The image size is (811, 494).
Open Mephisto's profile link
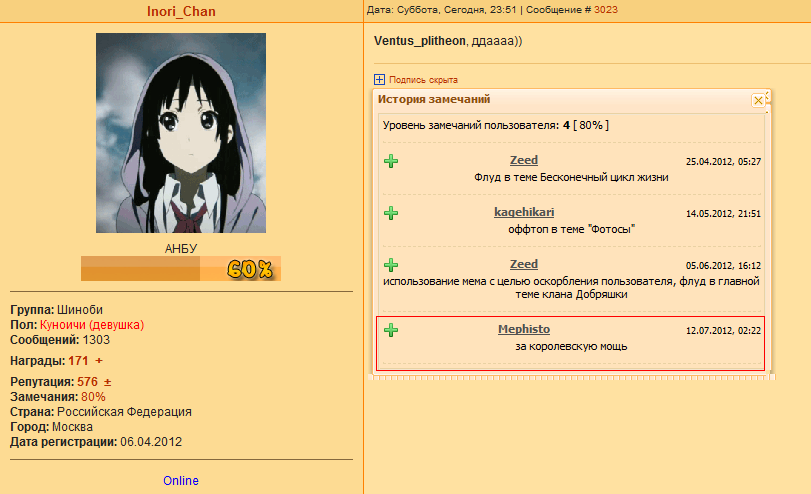523,329
